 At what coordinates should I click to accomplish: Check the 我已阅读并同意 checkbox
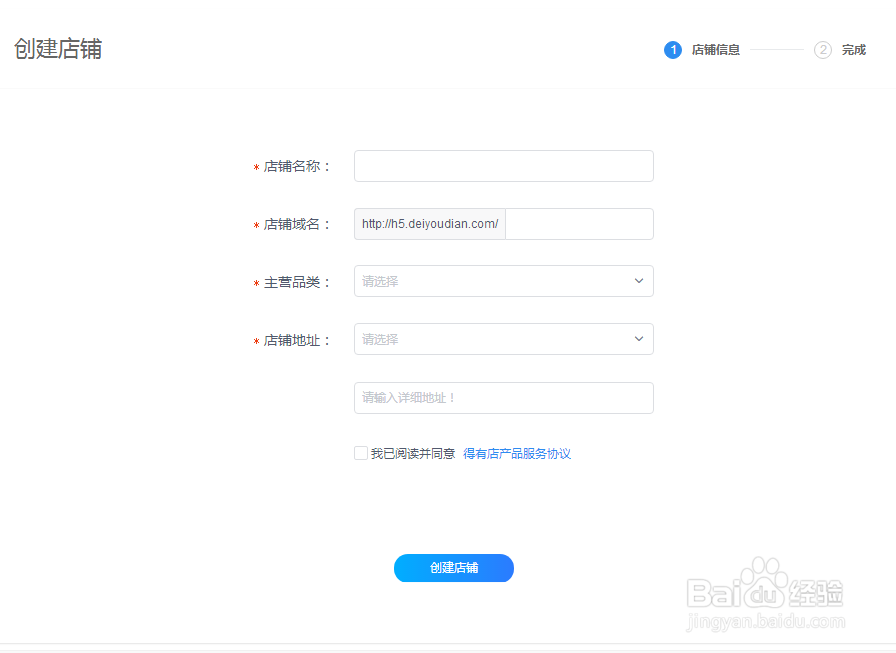click(x=360, y=453)
